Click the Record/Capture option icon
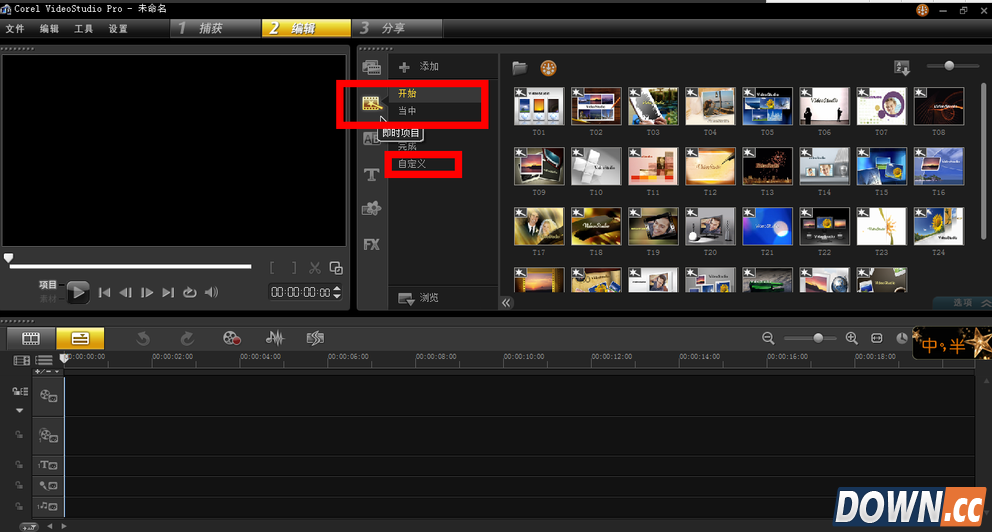This screenshot has width=992, height=532. [232, 339]
